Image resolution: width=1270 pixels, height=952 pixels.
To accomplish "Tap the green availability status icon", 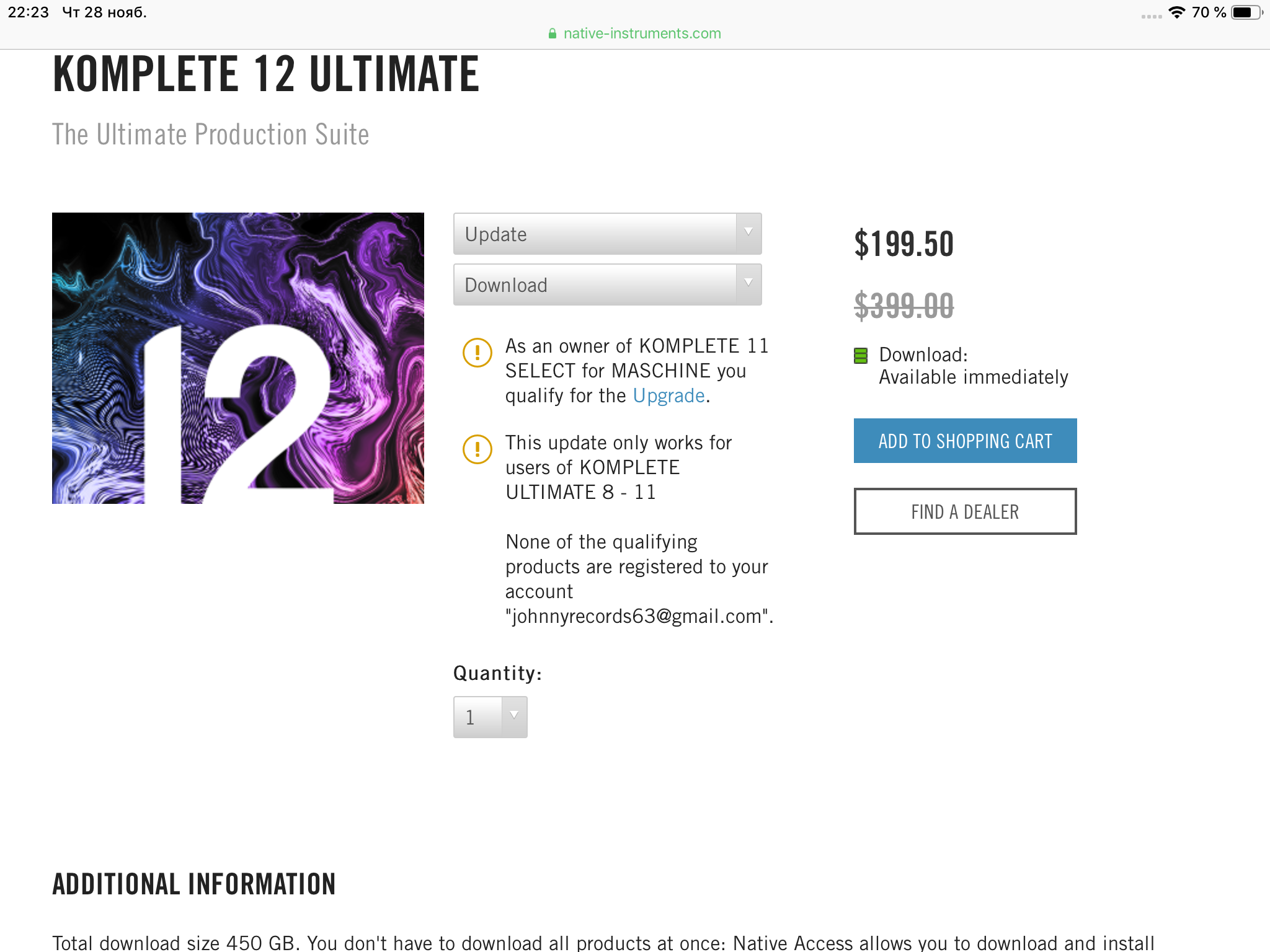I will 861,356.
